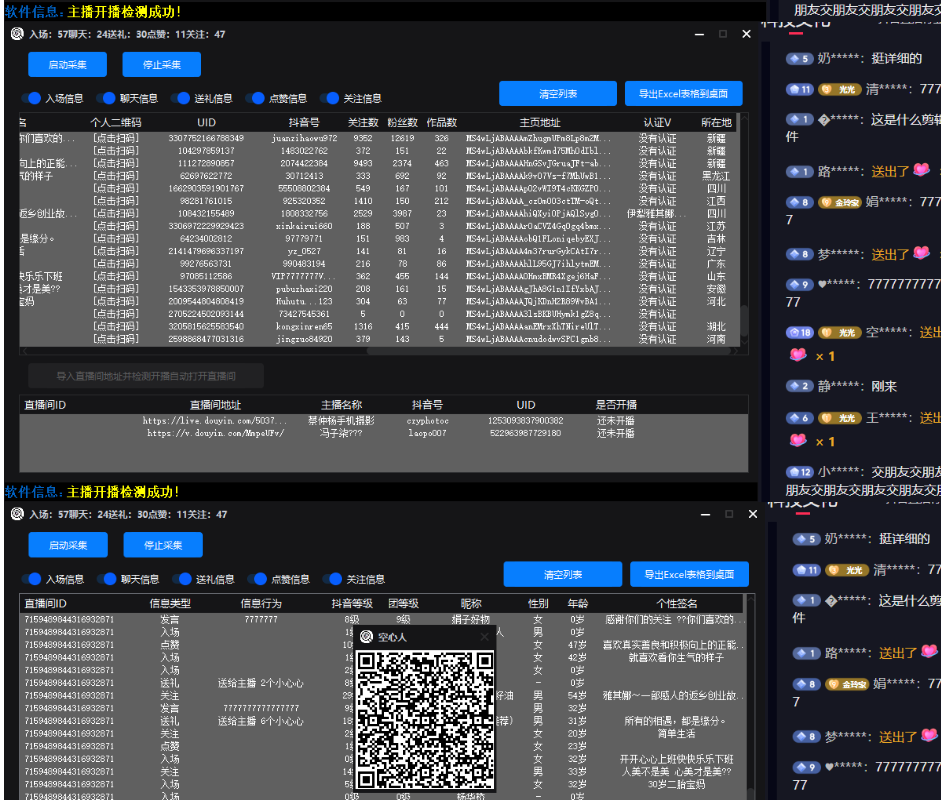Screen dimensions: 941x800
Task: Sort by the 粉丝数 column header
Action: click(401, 122)
